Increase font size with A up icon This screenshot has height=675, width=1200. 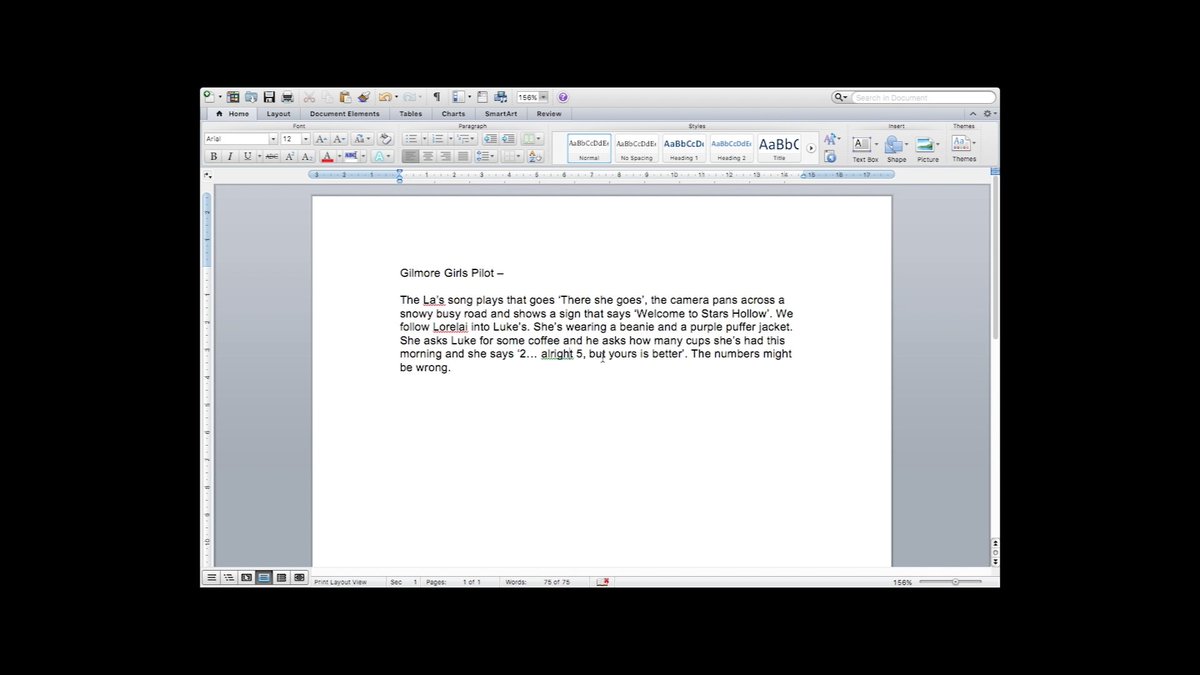point(321,139)
